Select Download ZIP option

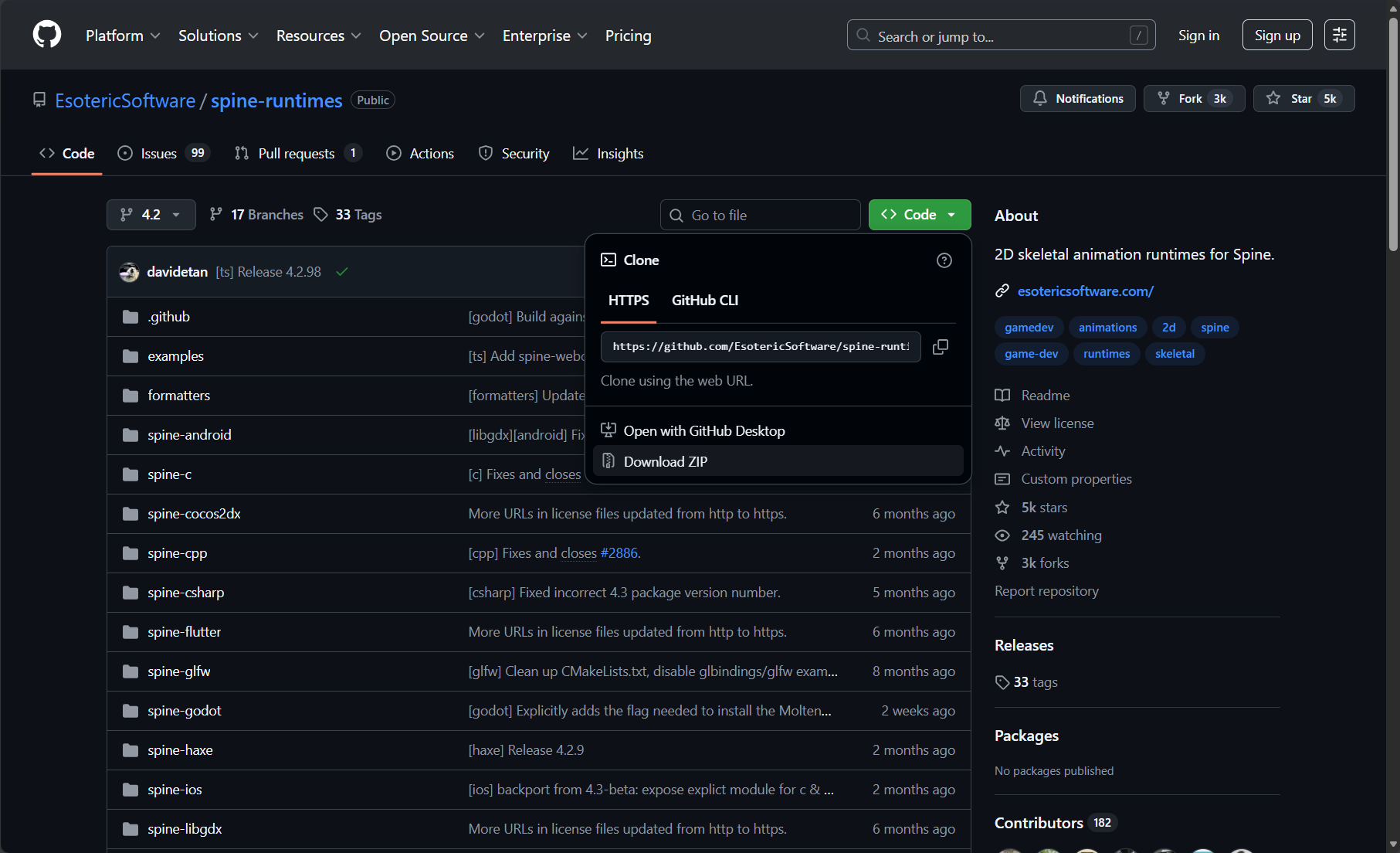tap(778, 461)
